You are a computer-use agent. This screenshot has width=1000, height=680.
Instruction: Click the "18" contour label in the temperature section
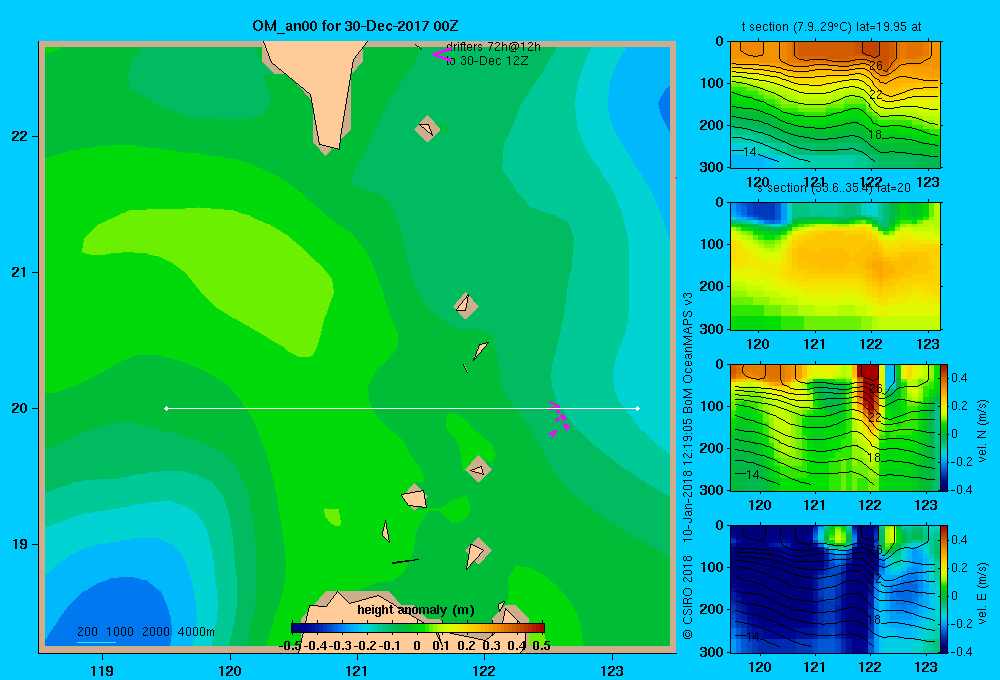pyautogui.click(x=874, y=135)
